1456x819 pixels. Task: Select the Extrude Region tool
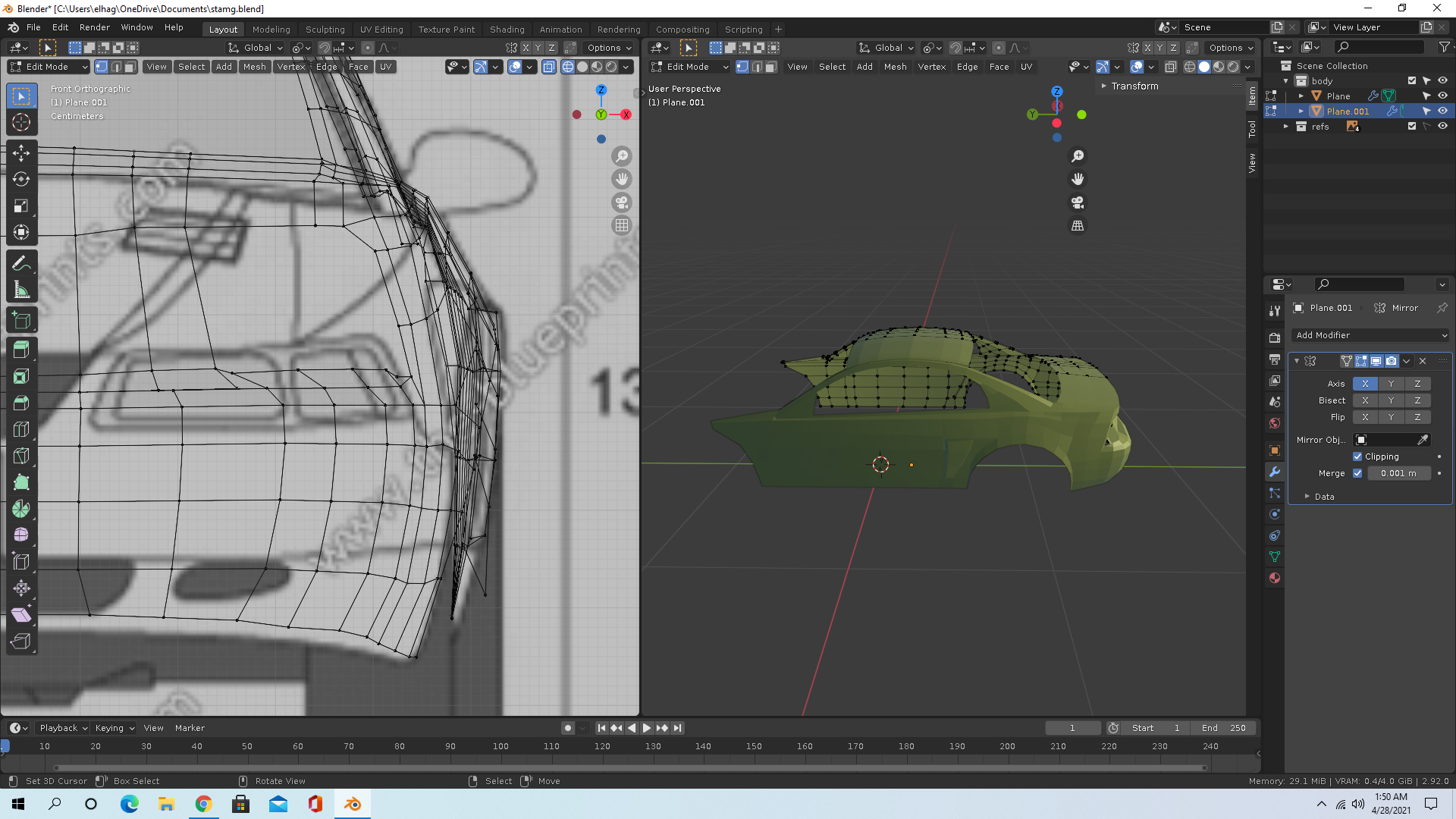pos(21,350)
